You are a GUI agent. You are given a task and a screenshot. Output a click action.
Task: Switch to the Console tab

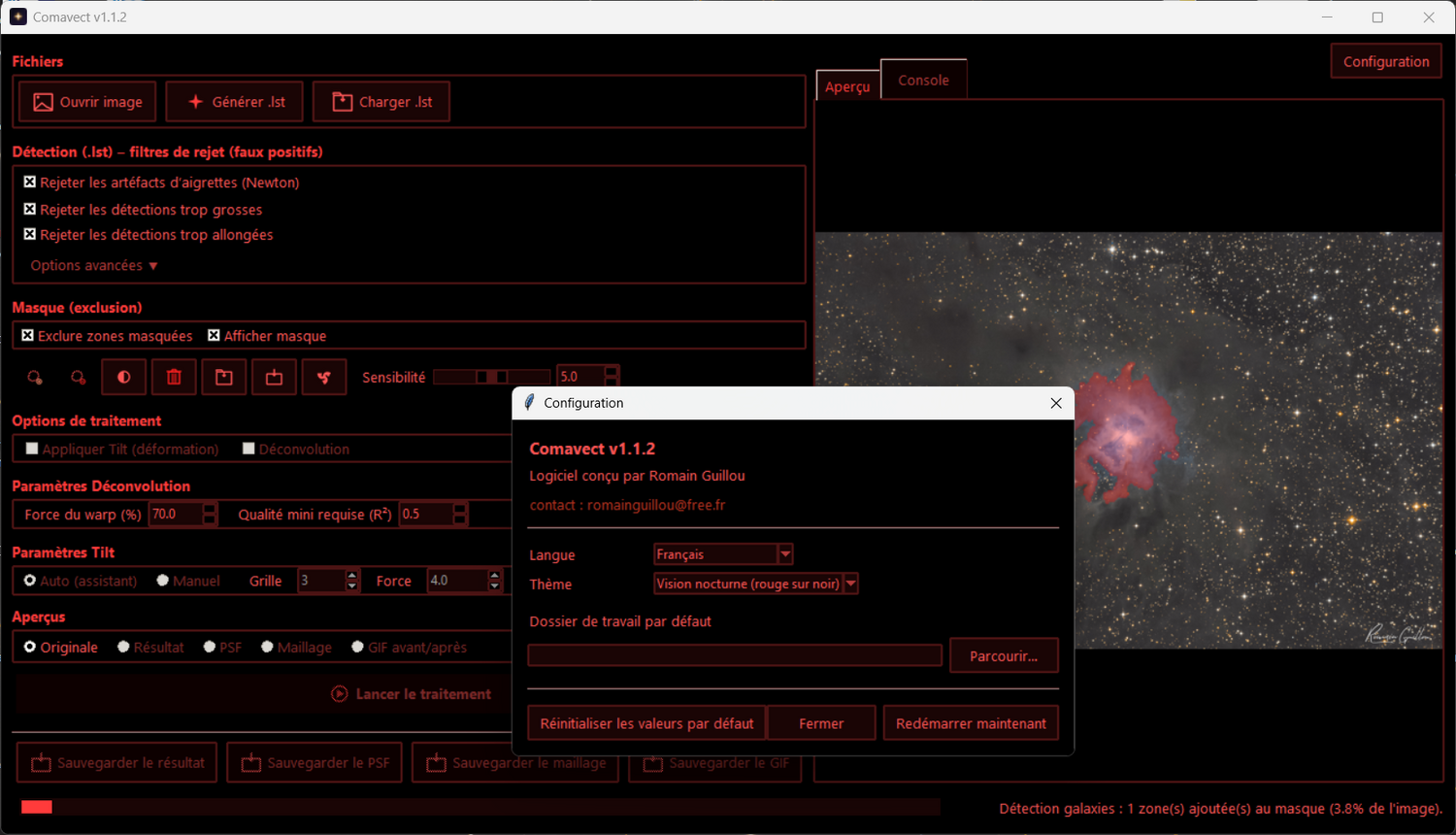coord(923,80)
